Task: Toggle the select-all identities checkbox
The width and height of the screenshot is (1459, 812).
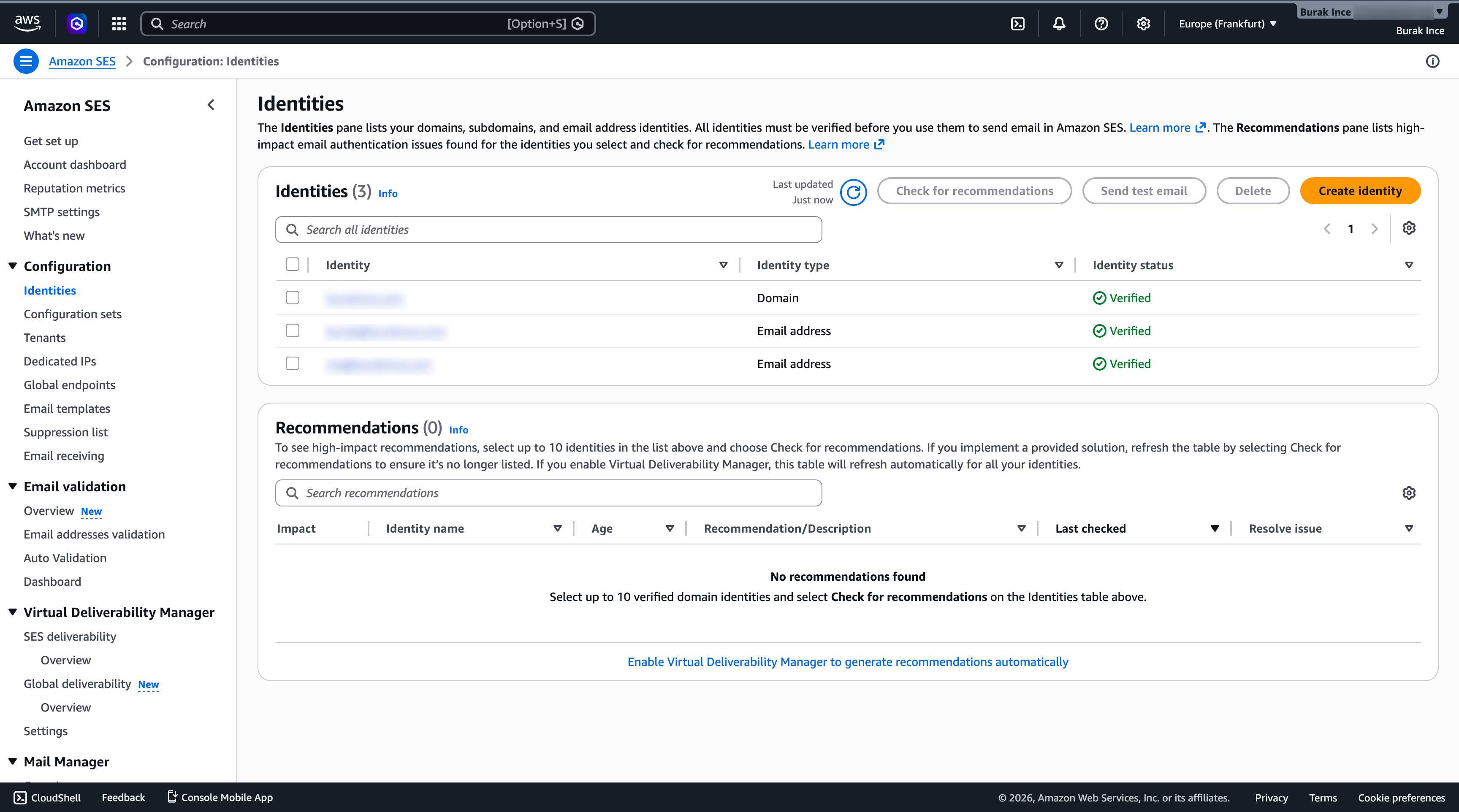Action: pos(292,265)
